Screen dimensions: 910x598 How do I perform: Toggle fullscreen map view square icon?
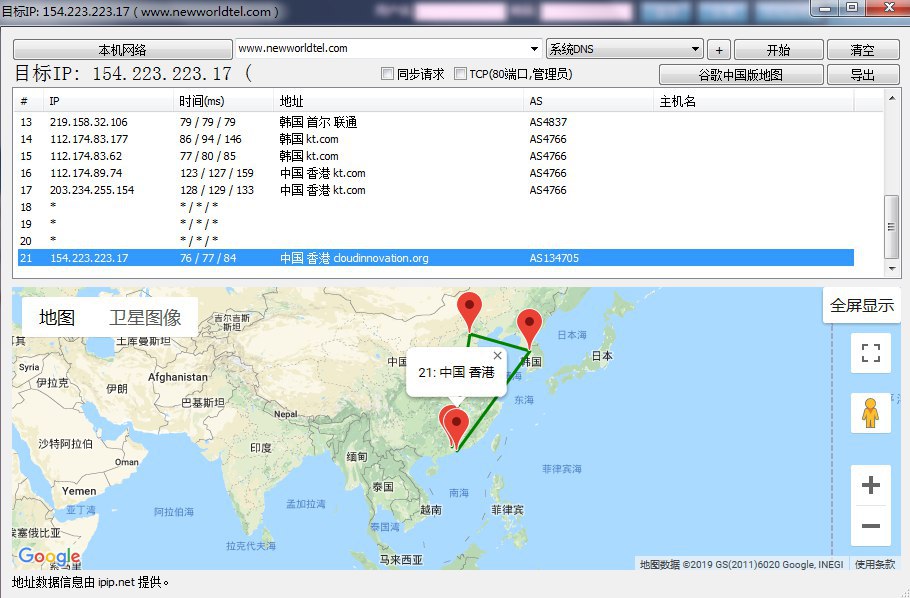870,353
